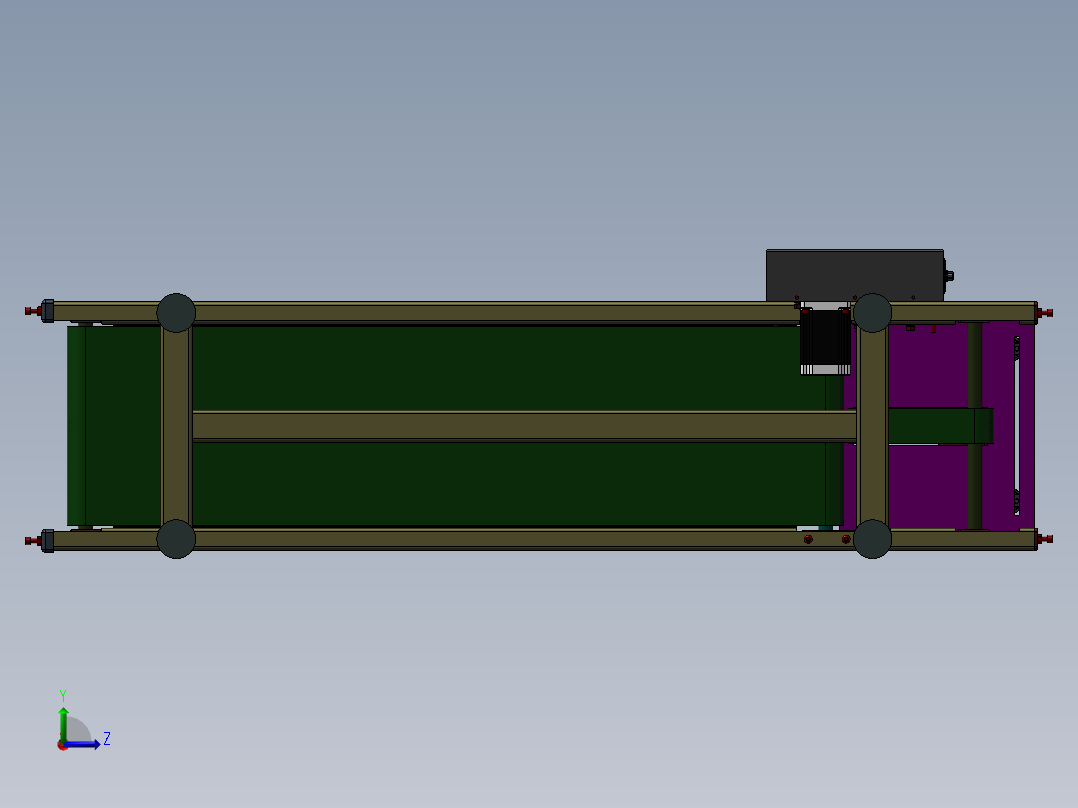Screen dimensions: 1078x808
Task: Pick the red tension bolt at lower left end
Action: coord(32,541)
